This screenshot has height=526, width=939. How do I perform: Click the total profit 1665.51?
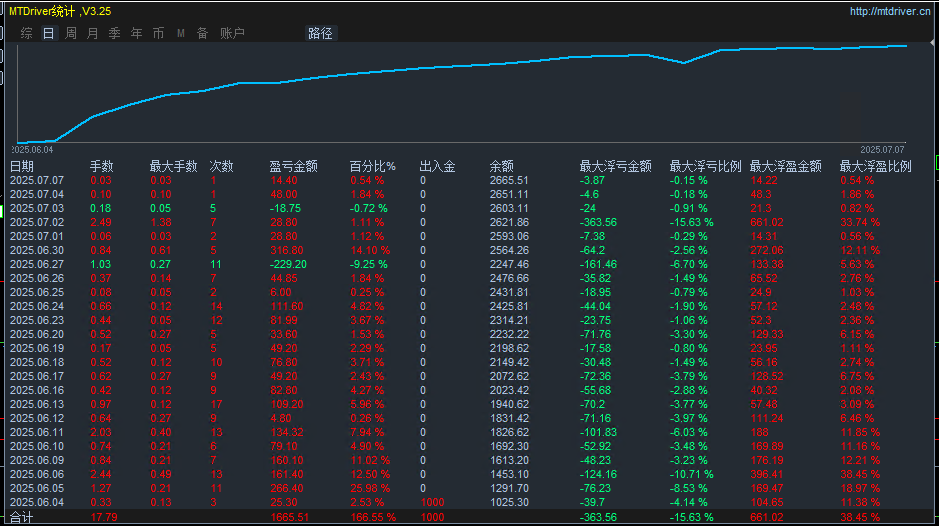click(290, 518)
